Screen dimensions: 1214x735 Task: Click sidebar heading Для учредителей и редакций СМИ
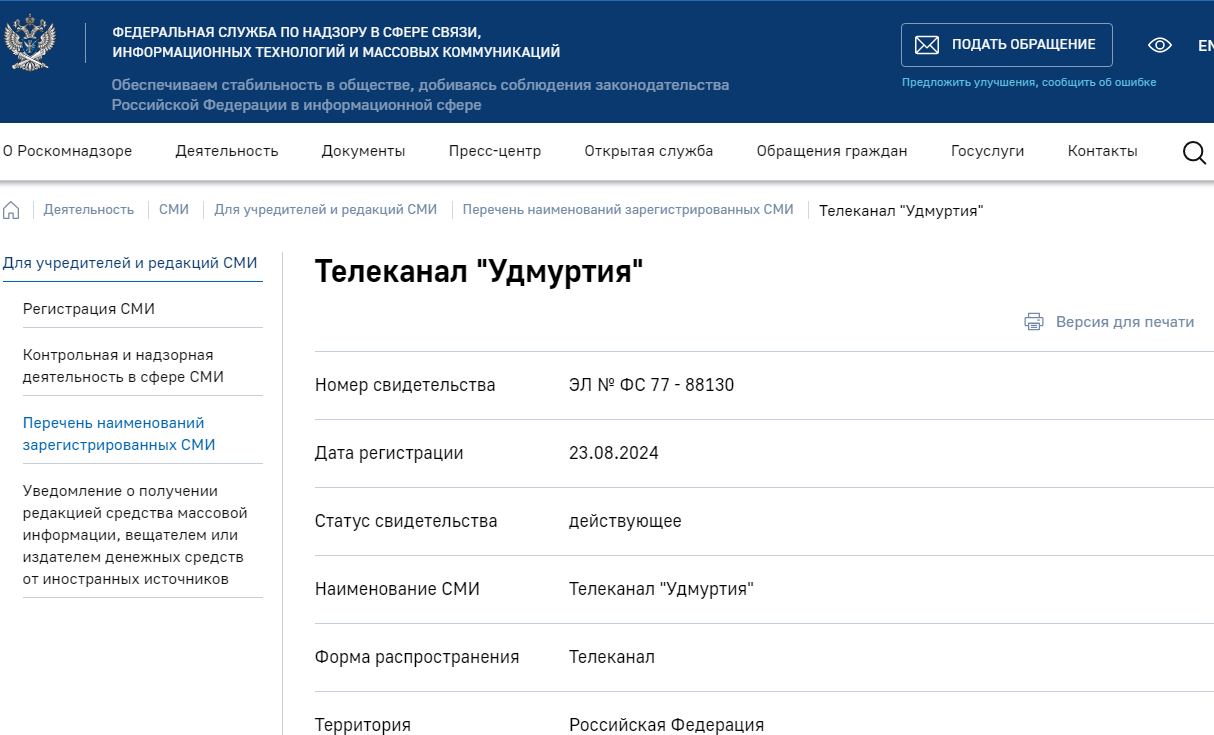130,263
